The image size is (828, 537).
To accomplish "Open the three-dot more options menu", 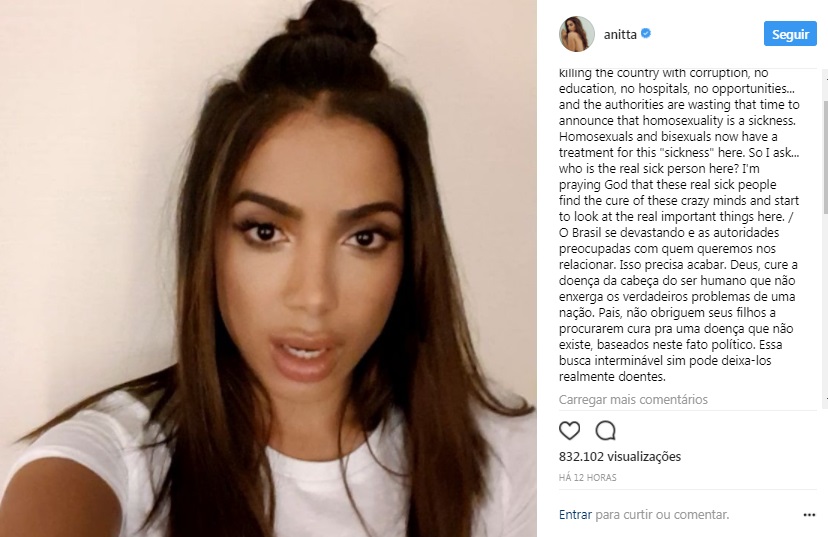I will [x=809, y=515].
